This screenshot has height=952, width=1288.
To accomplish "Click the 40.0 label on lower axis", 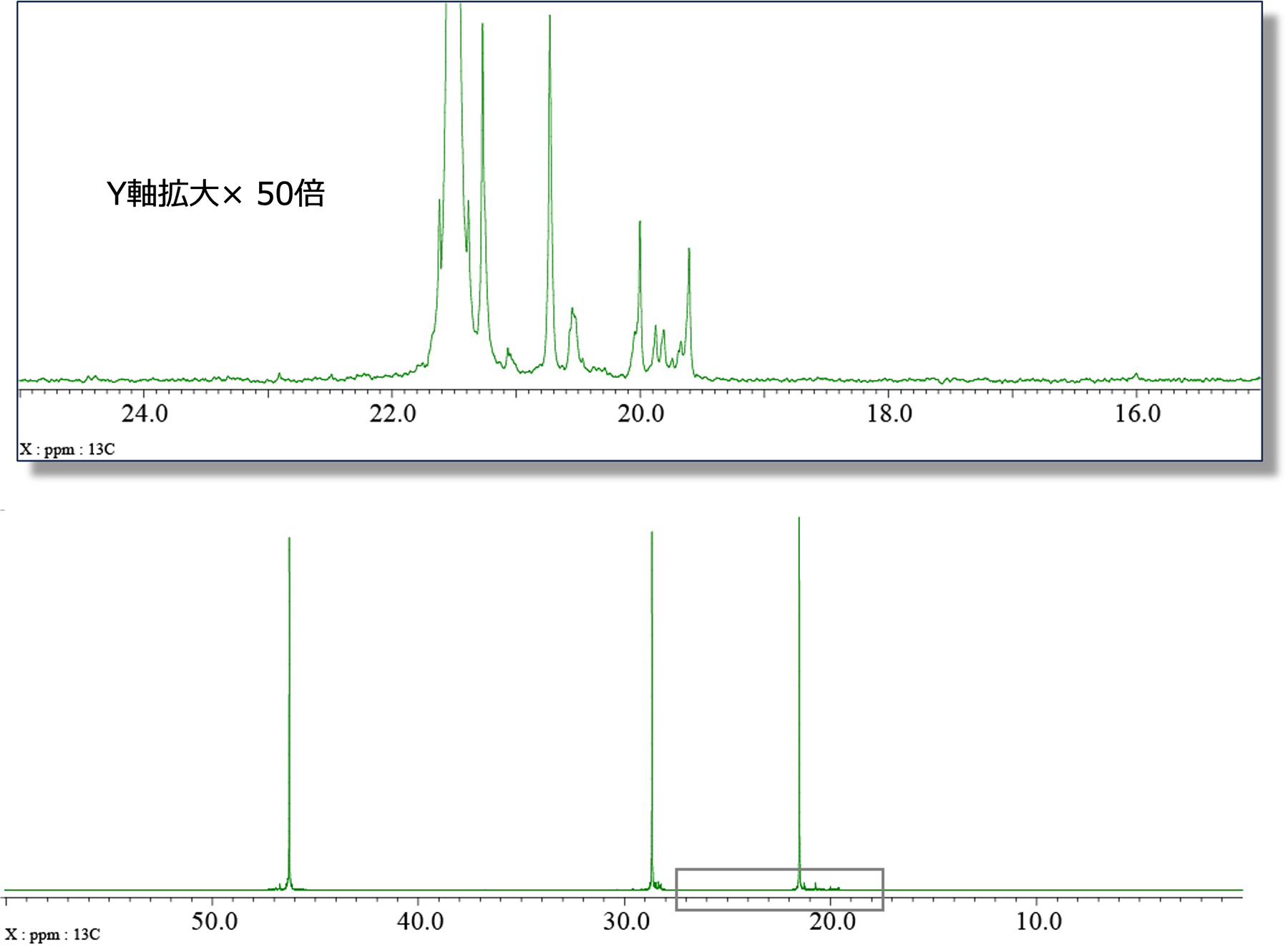I will [x=420, y=921].
